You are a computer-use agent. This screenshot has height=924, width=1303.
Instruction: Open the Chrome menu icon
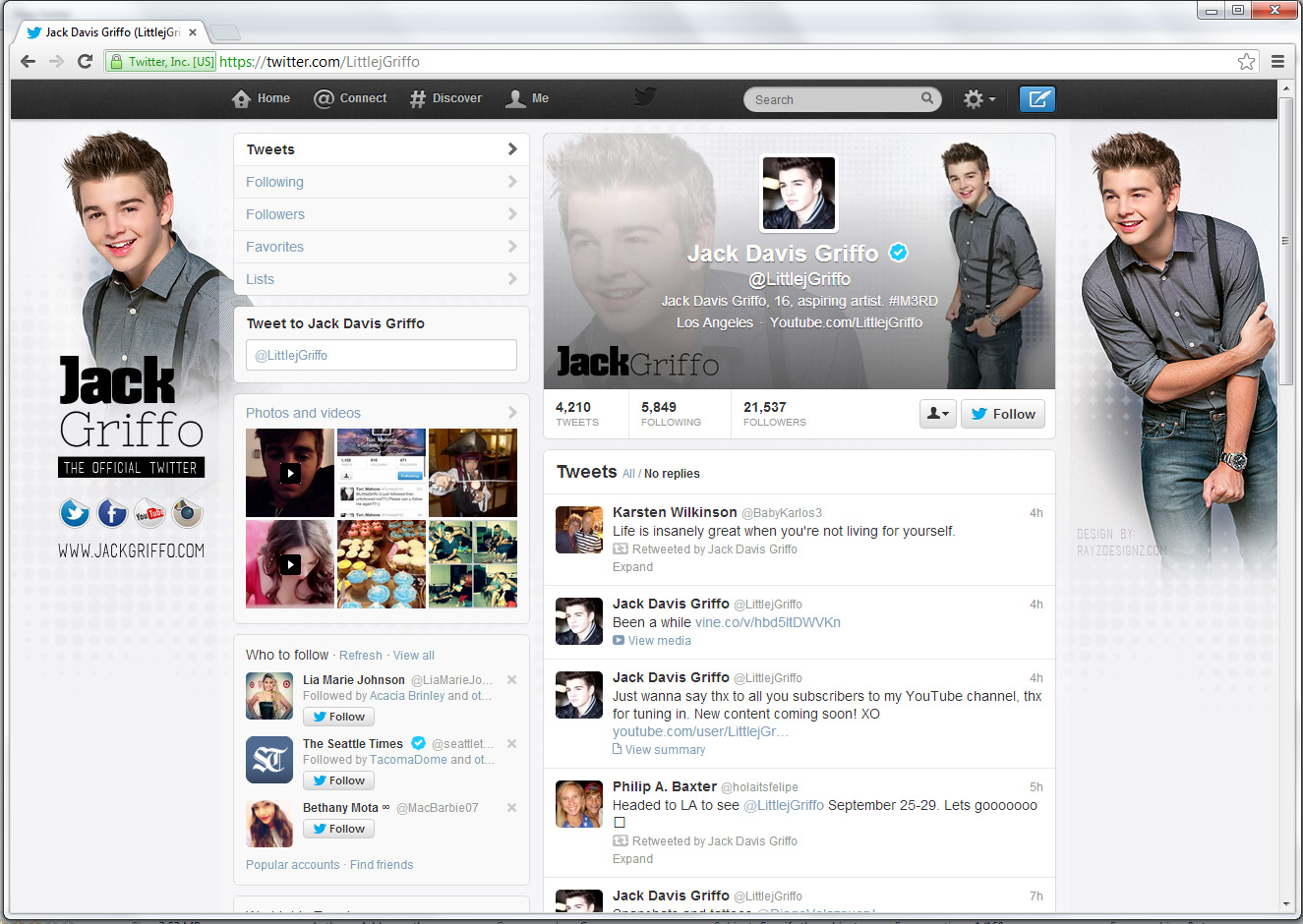(1277, 62)
